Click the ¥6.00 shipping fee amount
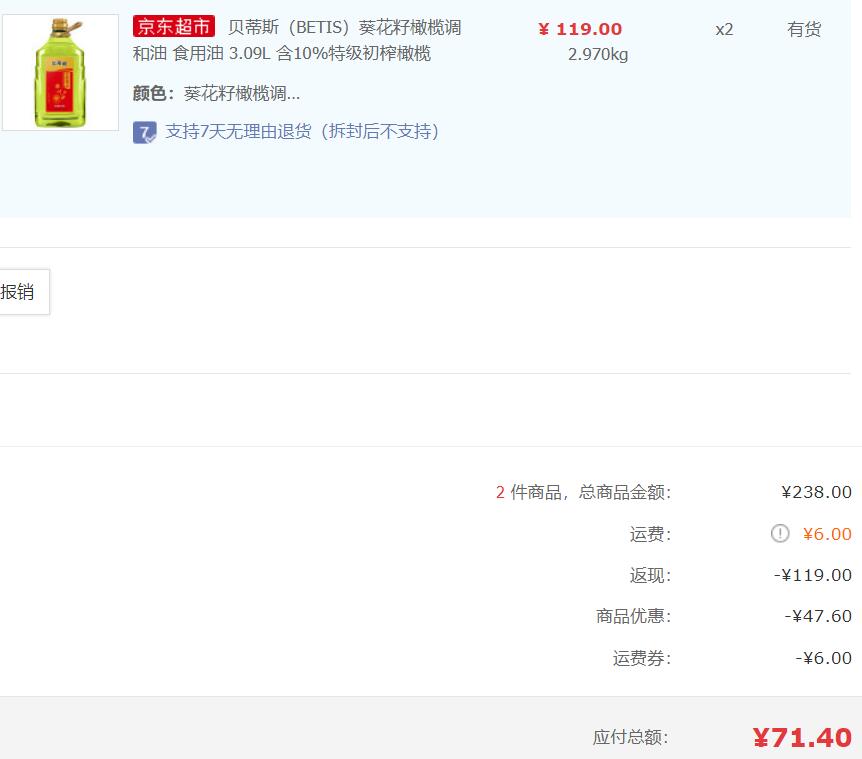The image size is (862, 759). pos(827,534)
